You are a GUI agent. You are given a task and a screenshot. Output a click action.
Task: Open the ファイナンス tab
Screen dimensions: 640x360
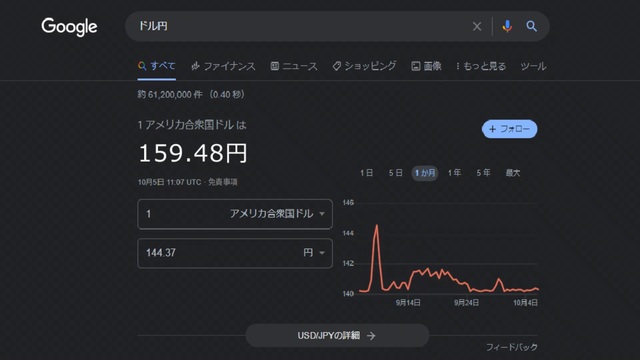point(223,66)
